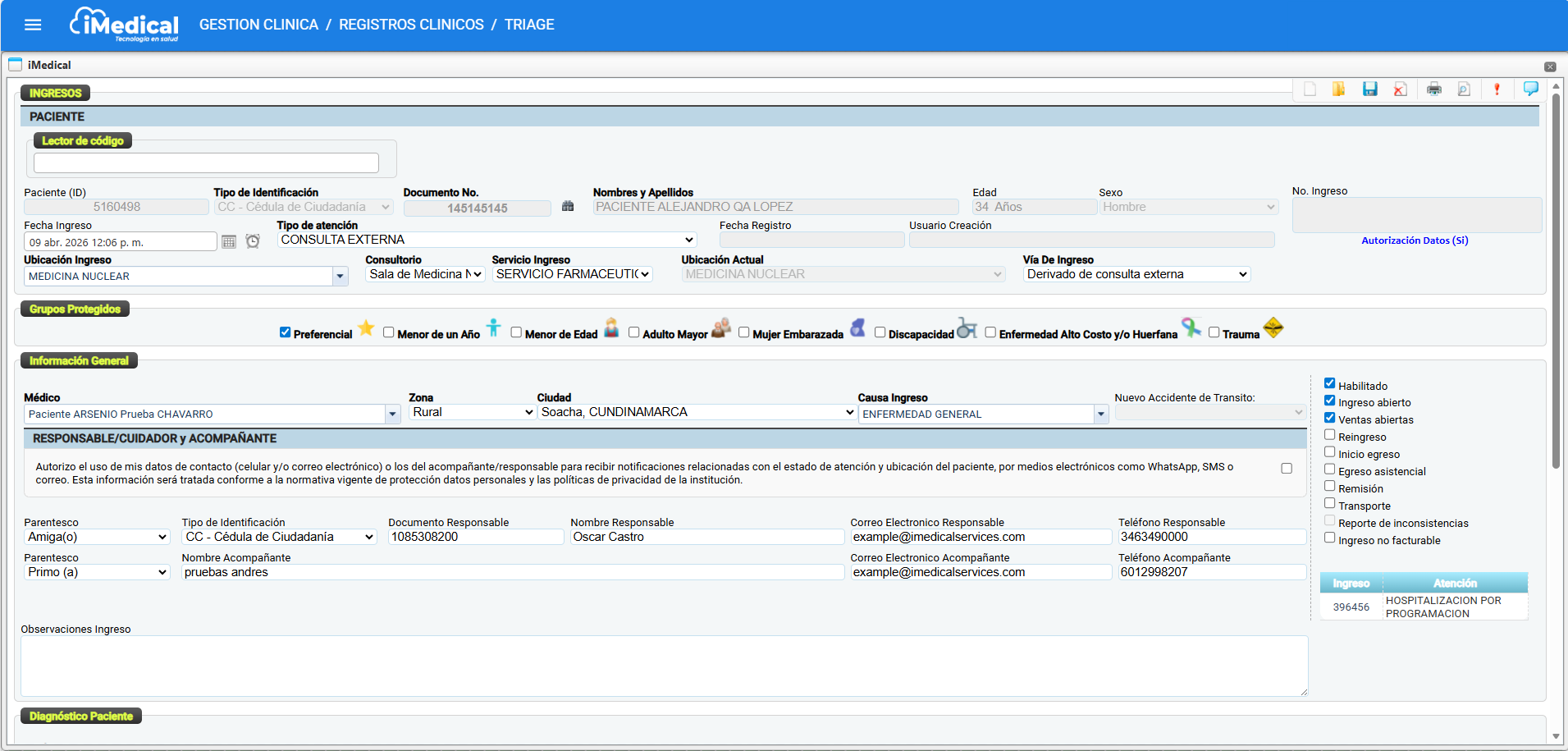Image resolution: width=1568 pixels, height=751 pixels.
Task: Open the Tipo de atención dropdown
Action: pyautogui.click(x=487, y=240)
